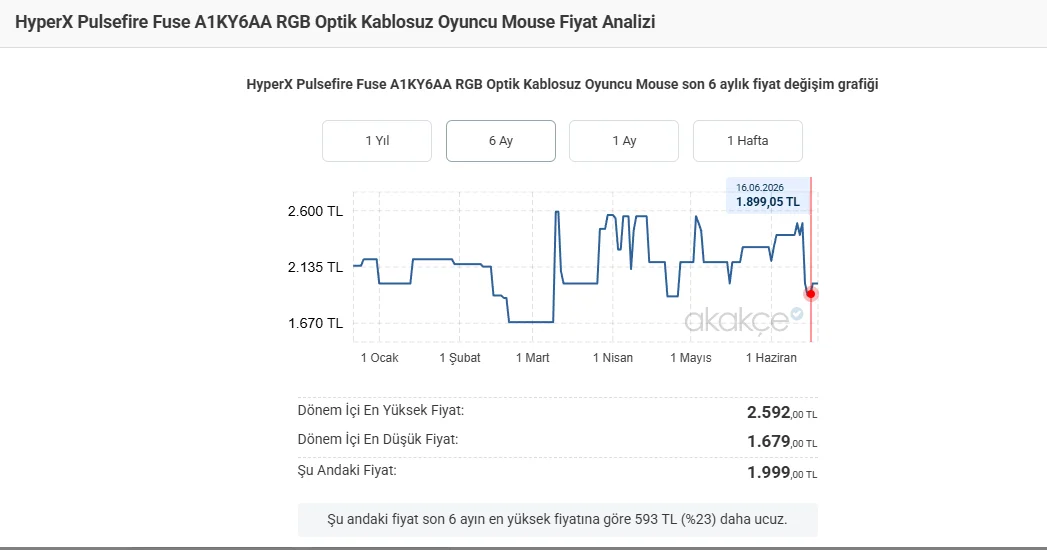Click the Fiyat Analizi page heading

[x=335, y=22]
